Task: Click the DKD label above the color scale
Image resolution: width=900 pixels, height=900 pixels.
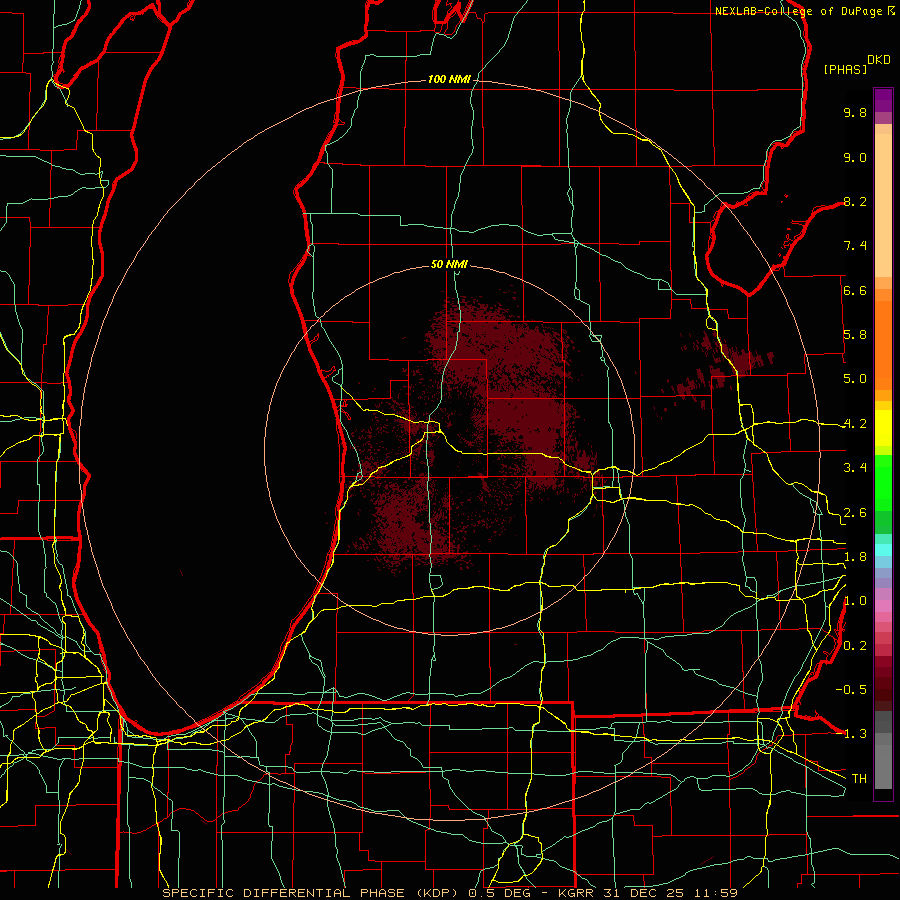Action: point(879,60)
